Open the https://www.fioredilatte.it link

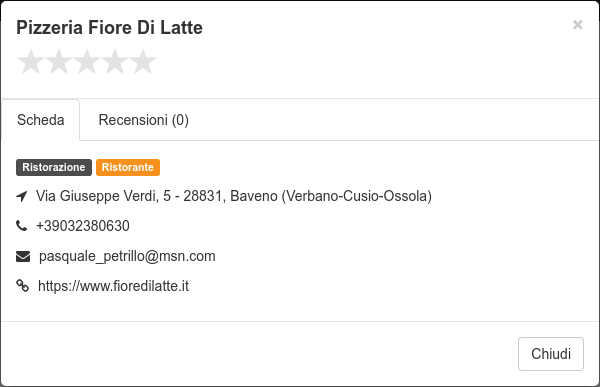113,286
